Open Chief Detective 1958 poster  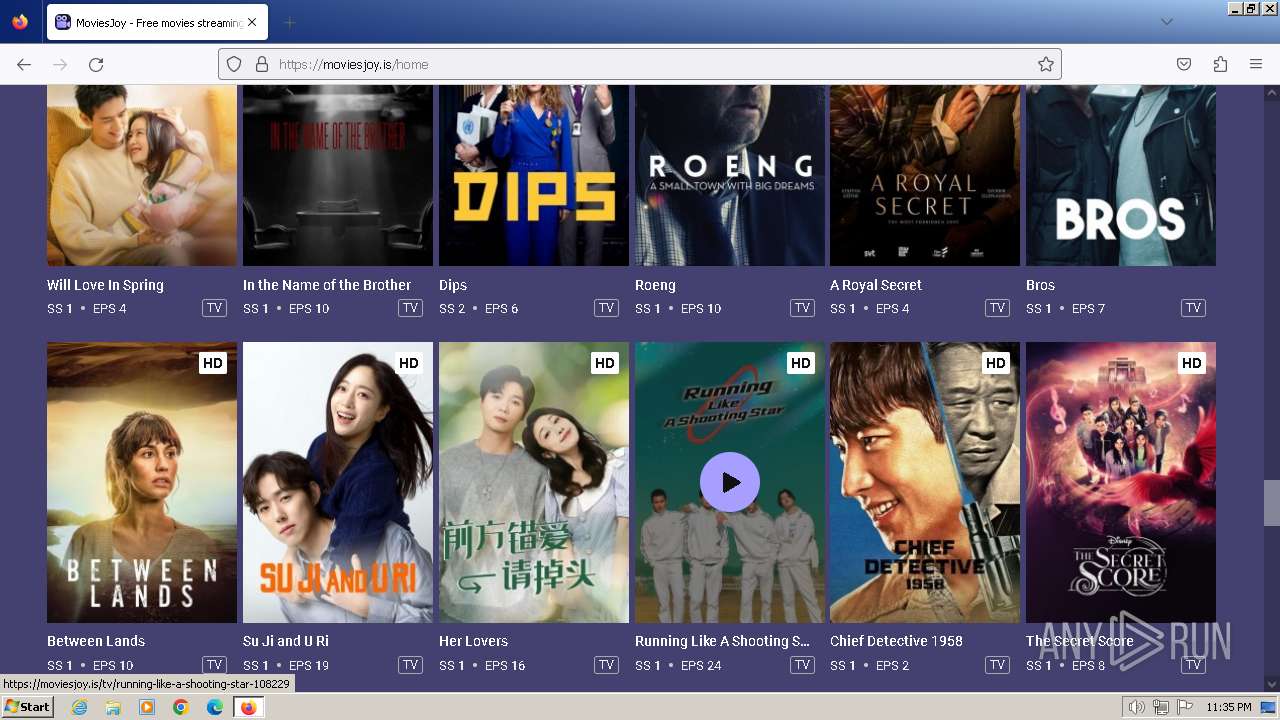pos(925,482)
